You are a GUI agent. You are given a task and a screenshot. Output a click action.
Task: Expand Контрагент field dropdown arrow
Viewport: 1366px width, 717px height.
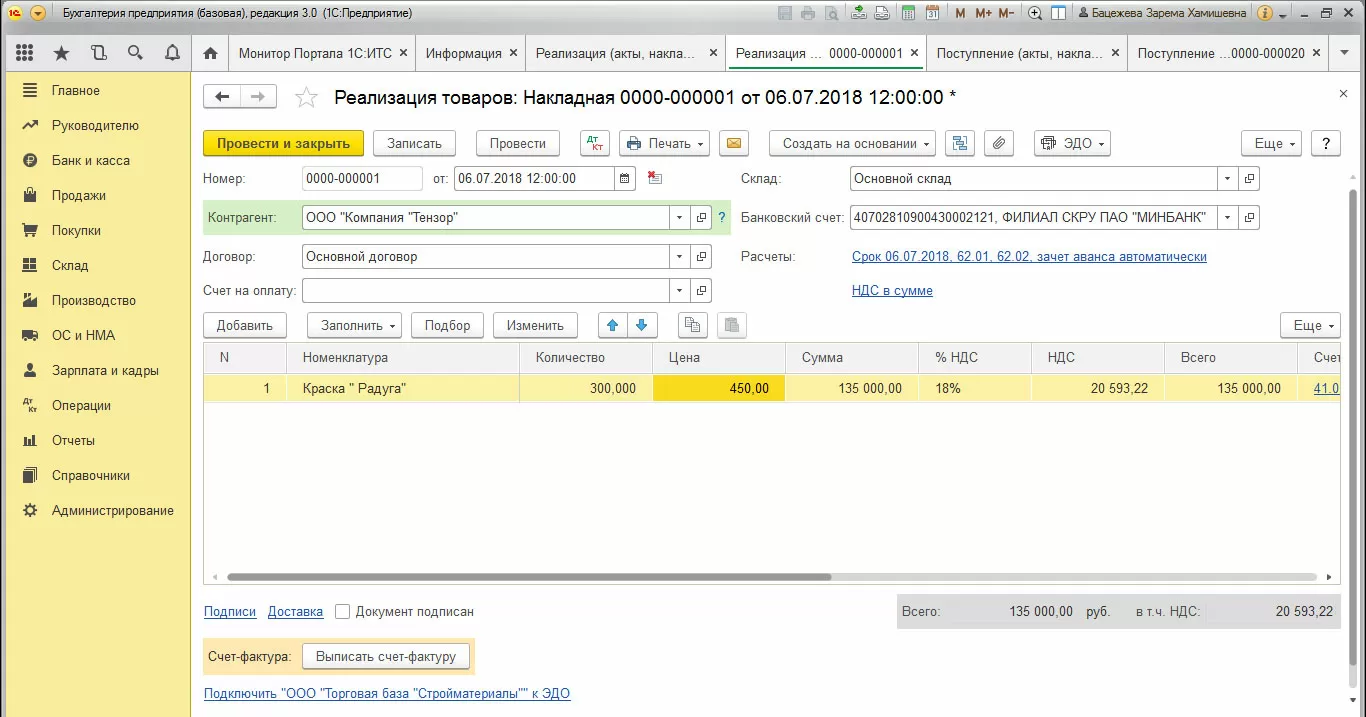[x=679, y=217]
